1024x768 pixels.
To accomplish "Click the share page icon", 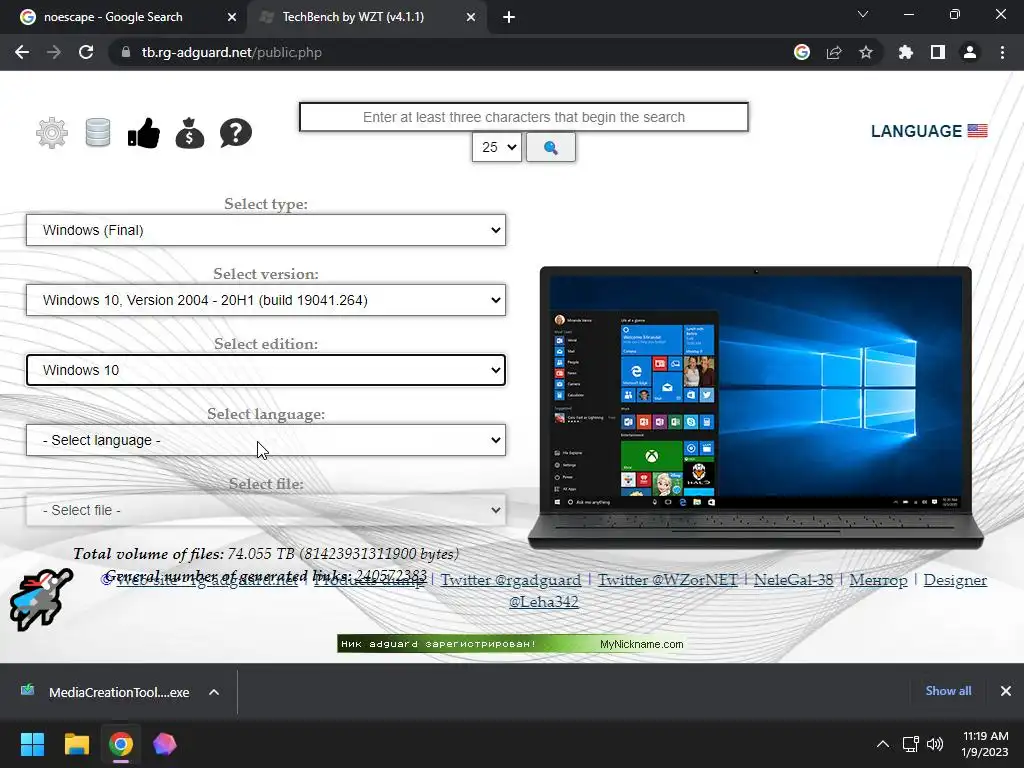I will 834,52.
